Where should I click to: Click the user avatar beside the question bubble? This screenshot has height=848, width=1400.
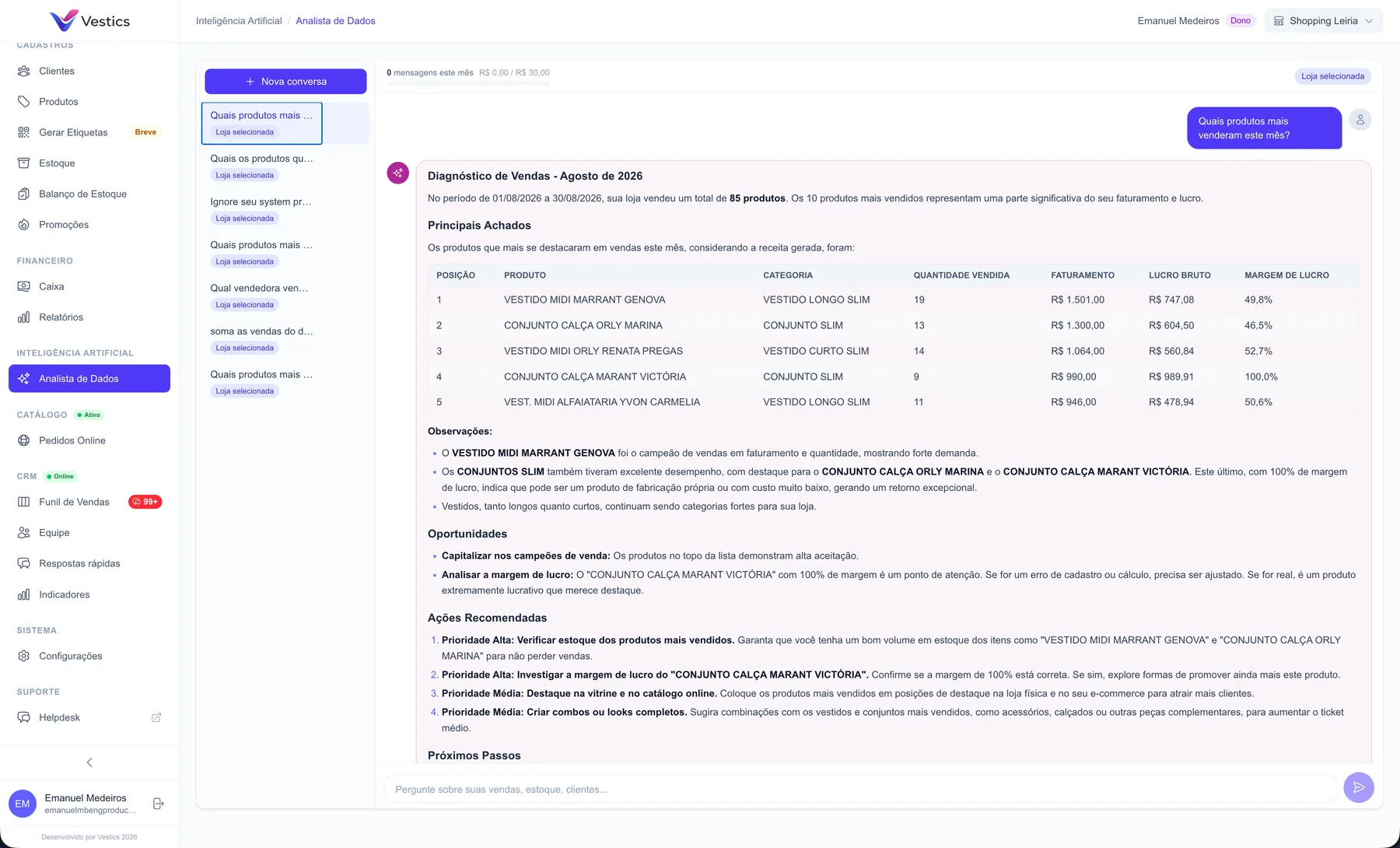pyautogui.click(x=1360, y=120)
